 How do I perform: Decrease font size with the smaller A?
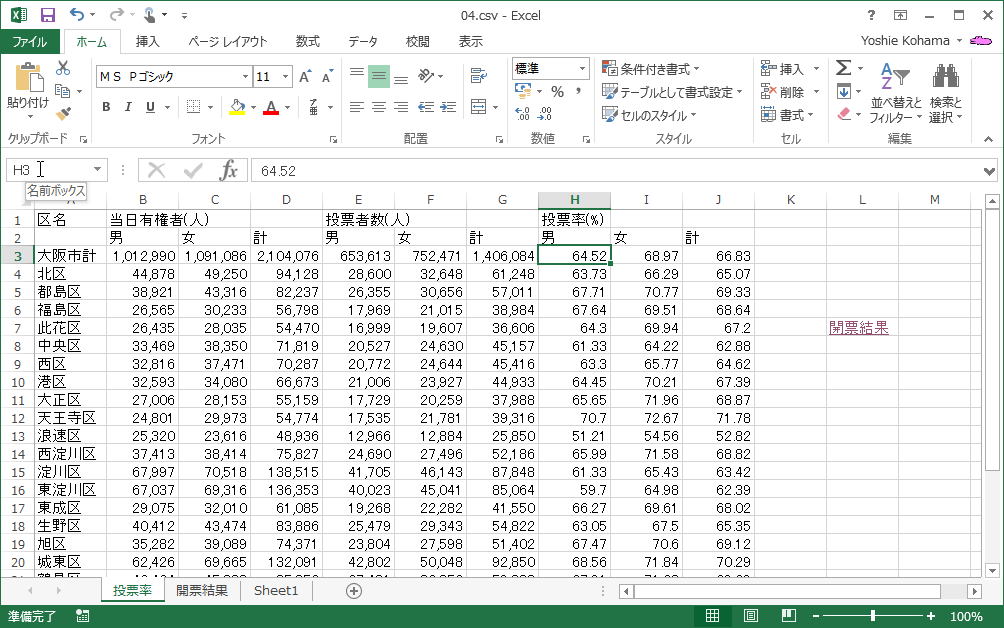[x=327, y=77]
